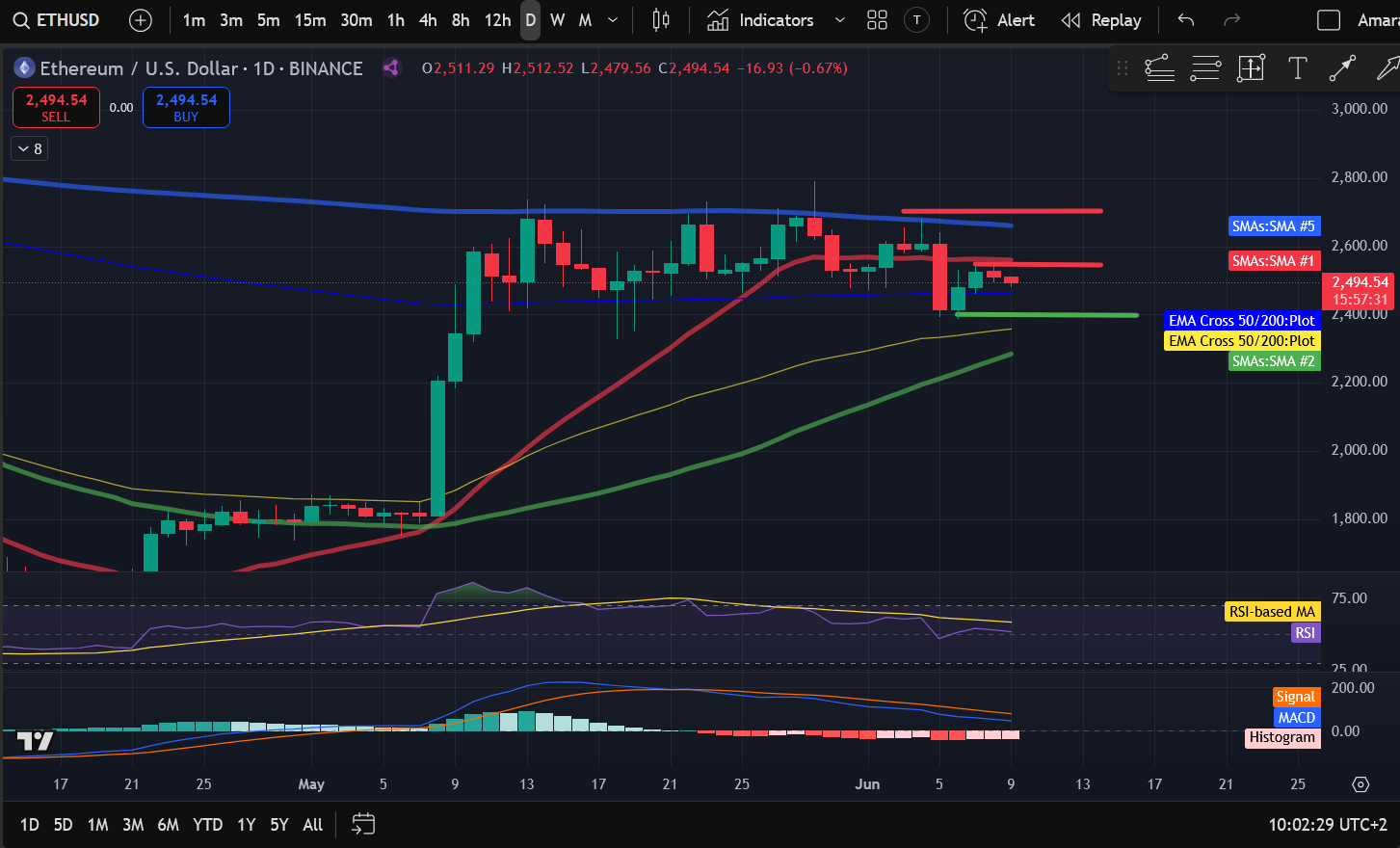Open indicator templates four-squares icon
Image resolution: width=1400 pixels, height=848 pixels.
877,20
